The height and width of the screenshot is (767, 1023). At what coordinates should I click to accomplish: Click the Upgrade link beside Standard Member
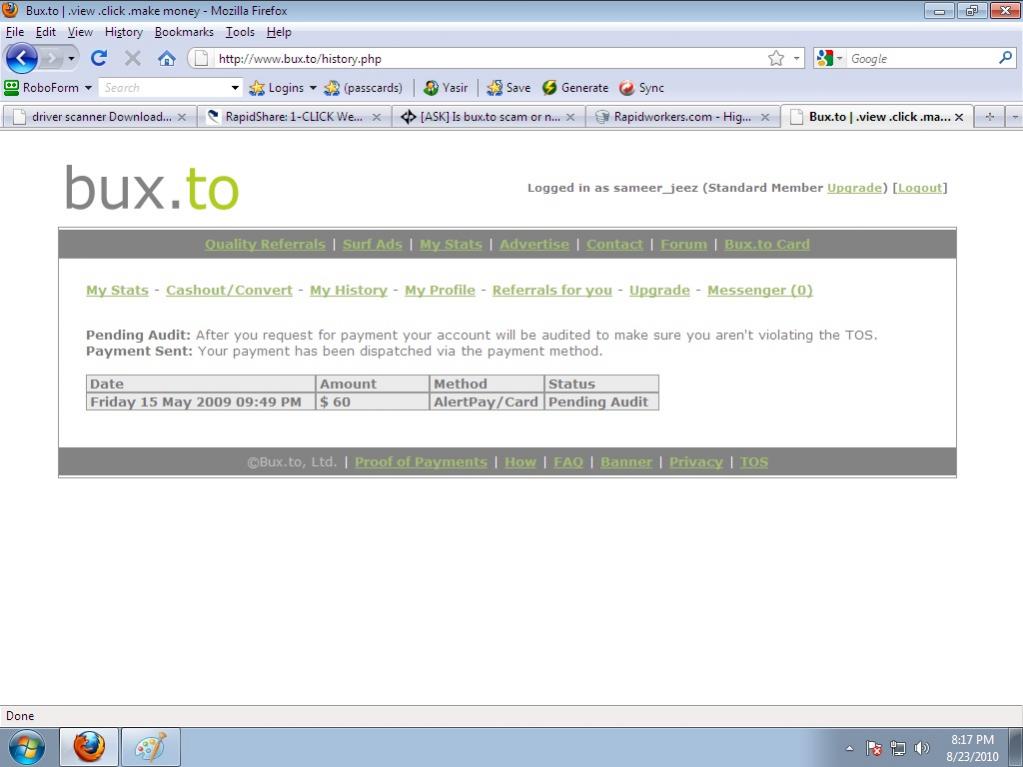854,188
